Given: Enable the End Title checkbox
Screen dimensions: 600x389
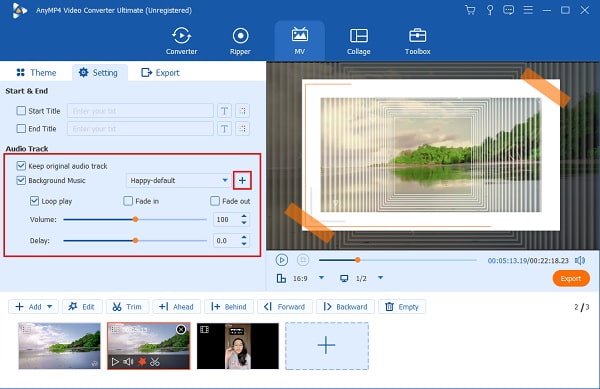Looking at the screenshot, I should point(21,129).
